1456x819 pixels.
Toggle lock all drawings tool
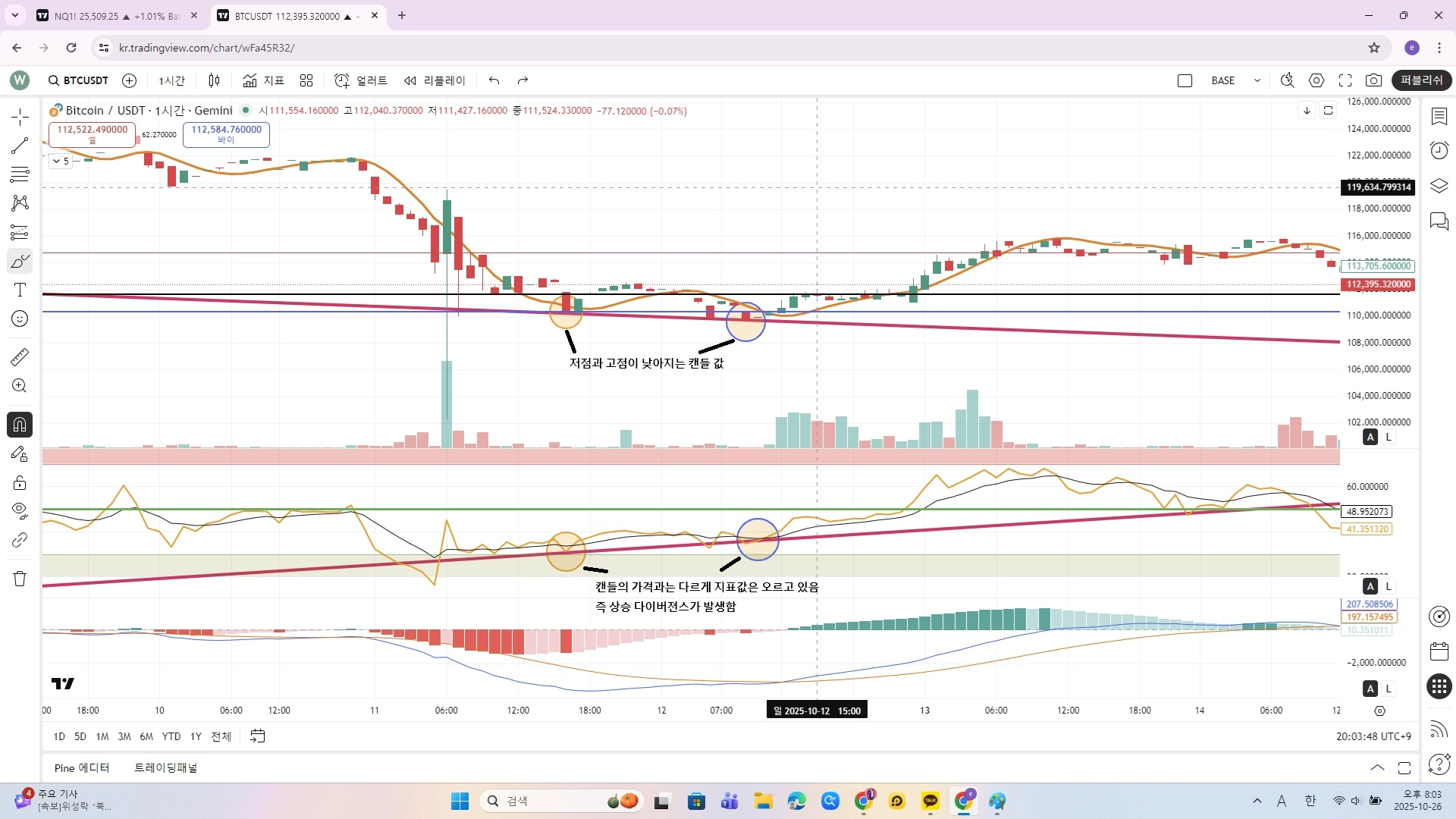20,483
